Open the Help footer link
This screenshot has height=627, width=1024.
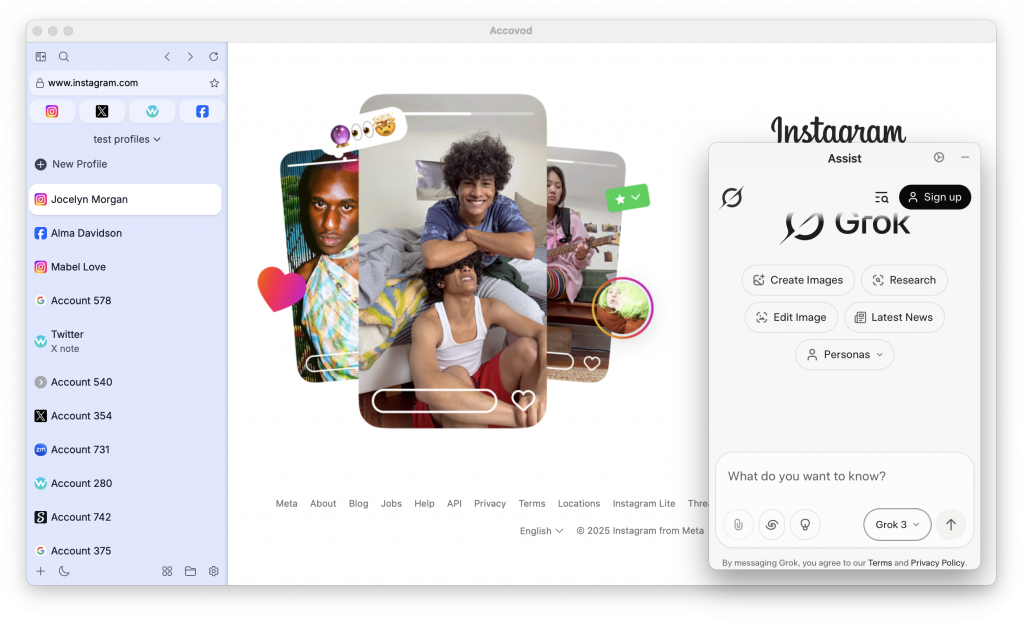click(424, 504)
